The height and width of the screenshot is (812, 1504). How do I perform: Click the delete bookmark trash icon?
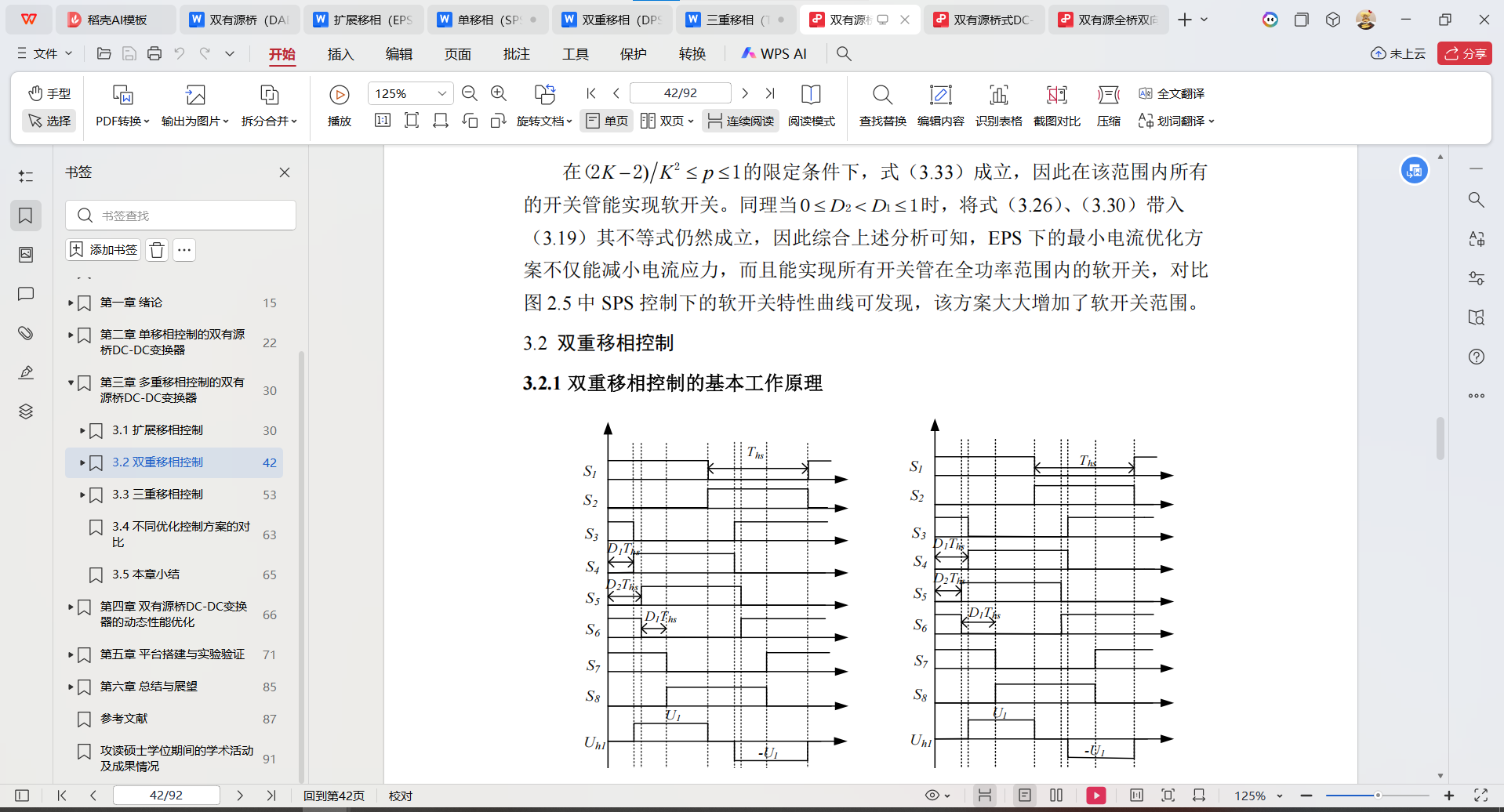point(157,250)
